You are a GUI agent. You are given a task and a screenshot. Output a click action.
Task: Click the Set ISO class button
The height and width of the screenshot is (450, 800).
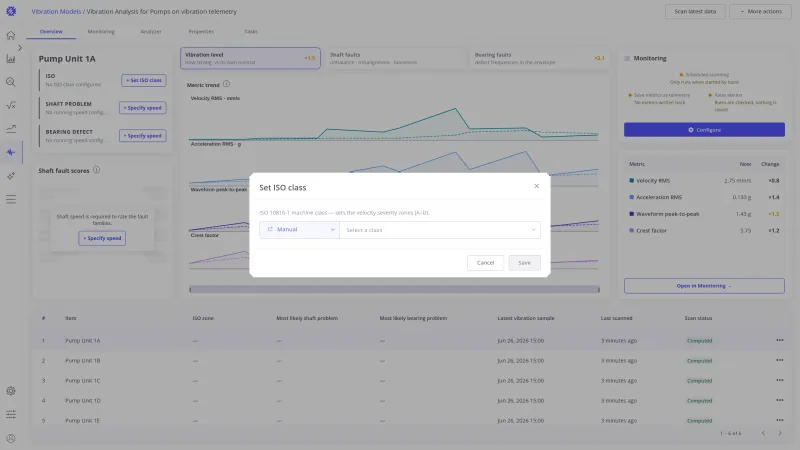(144, 80)
